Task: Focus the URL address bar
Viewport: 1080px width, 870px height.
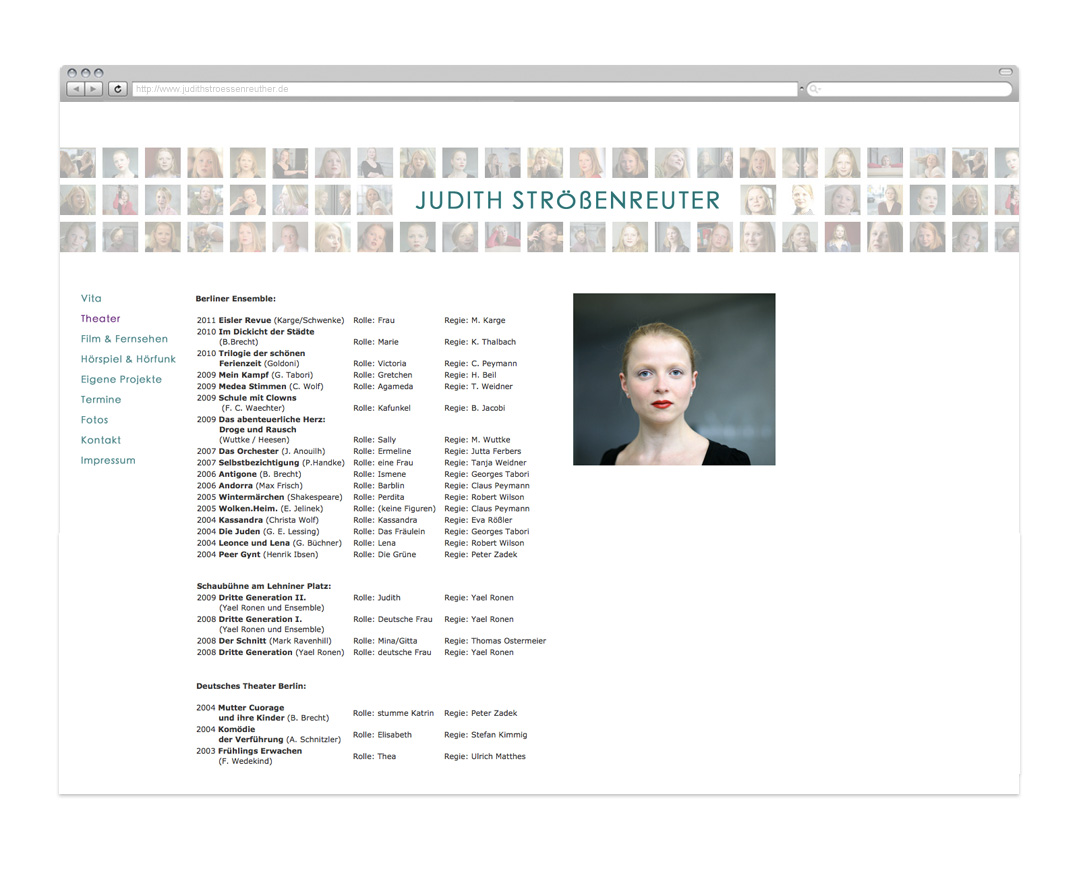Action: (x=465, y=89)
